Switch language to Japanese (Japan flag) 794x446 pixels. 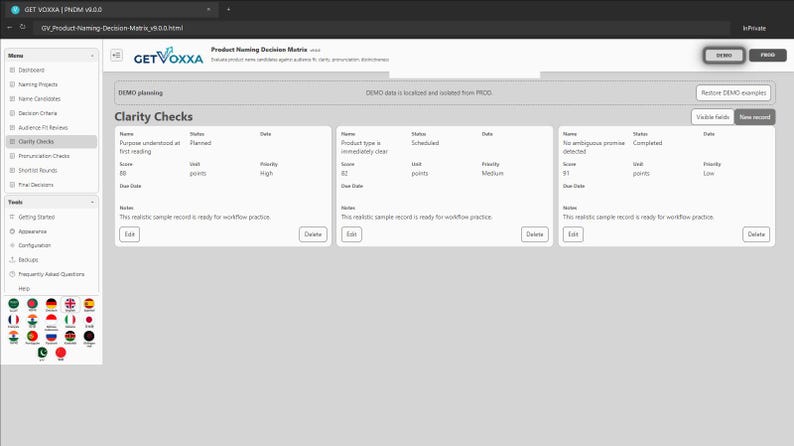89,320
